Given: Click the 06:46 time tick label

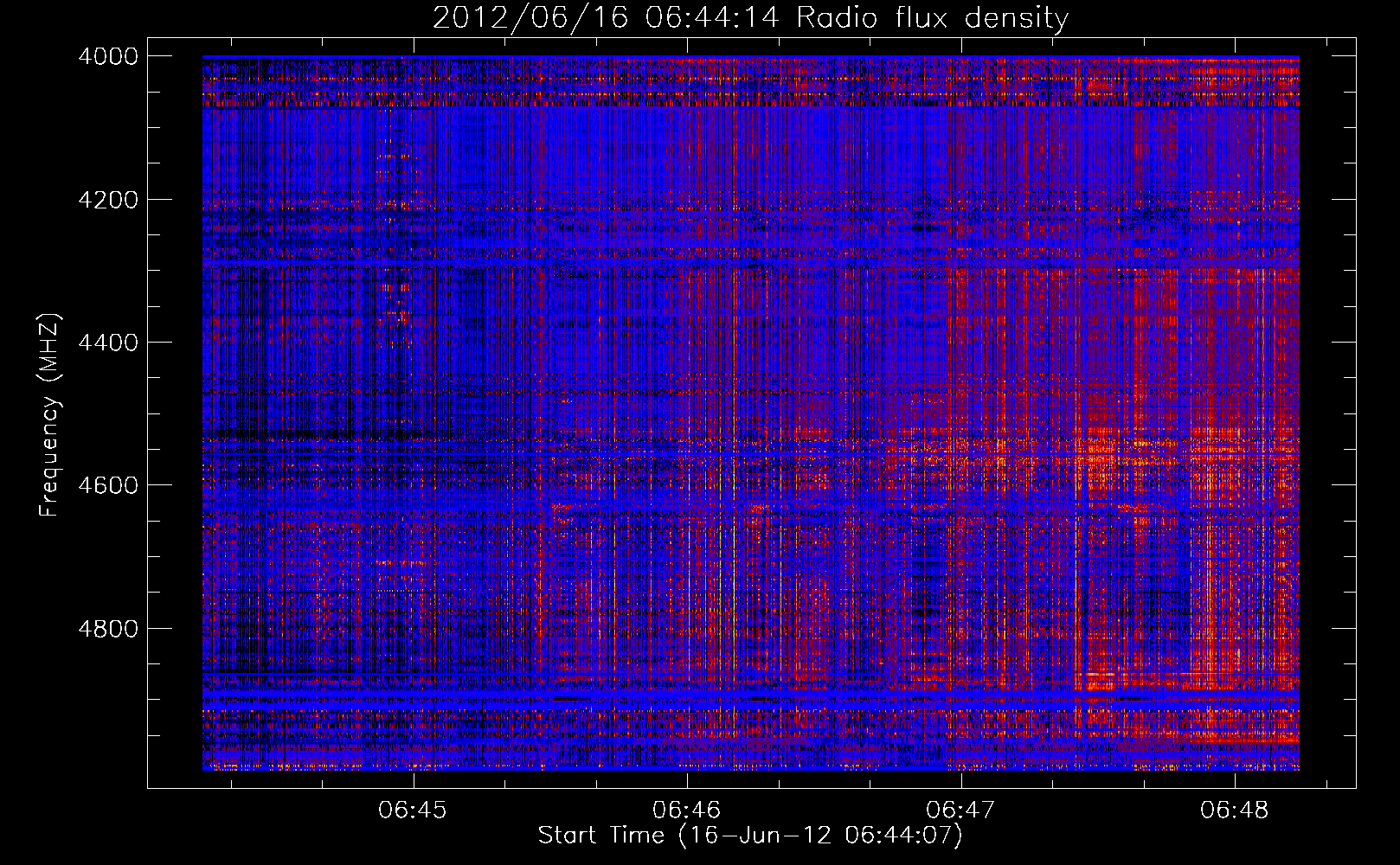Looking at the screenshot, I should [x=687, y=810].
